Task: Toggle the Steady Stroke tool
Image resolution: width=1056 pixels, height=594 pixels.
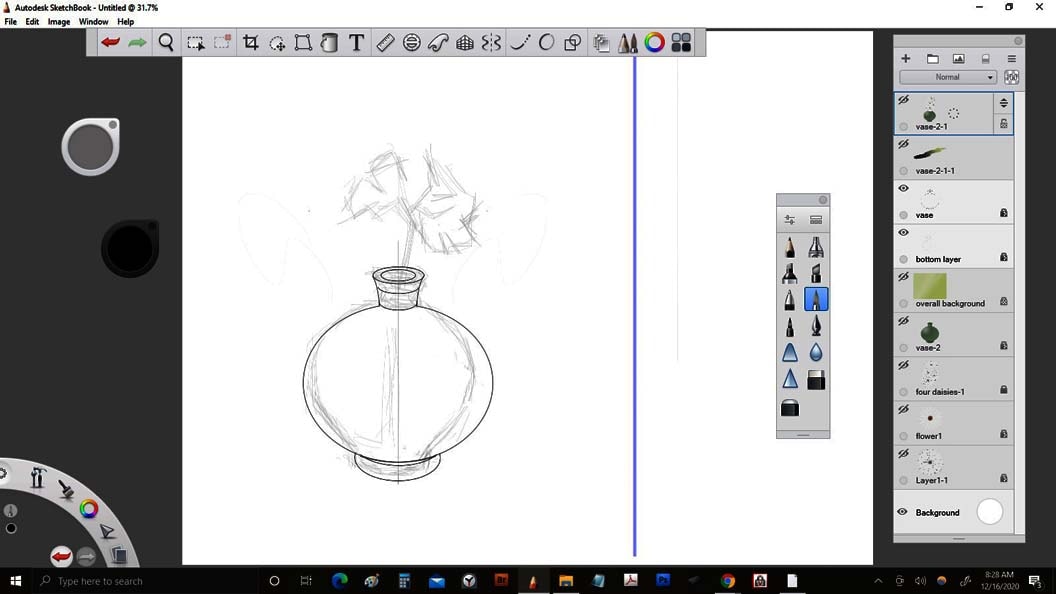Action: pos(520,42)
